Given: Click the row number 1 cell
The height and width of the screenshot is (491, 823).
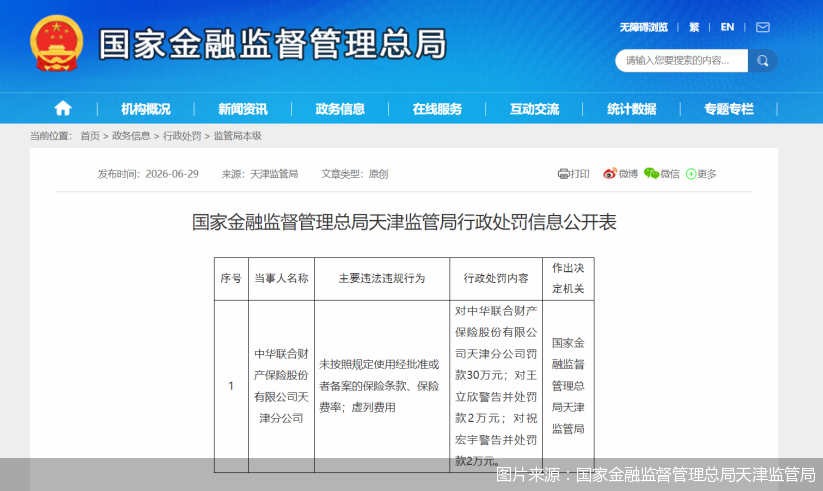Looking at the screenshot, I should click(x=231, y=386).
